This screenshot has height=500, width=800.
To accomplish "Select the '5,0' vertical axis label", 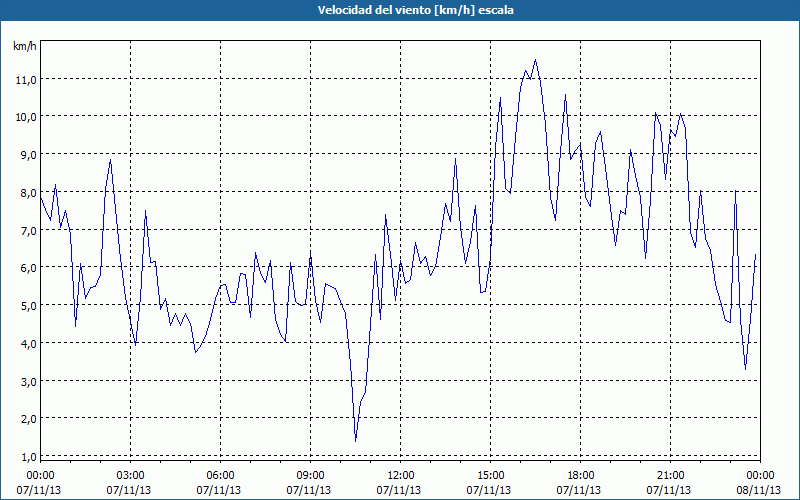I will (28, 306).
